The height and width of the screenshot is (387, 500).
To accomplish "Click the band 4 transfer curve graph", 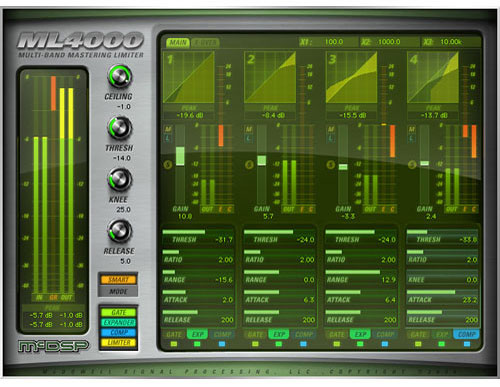I will coord(433,77).
